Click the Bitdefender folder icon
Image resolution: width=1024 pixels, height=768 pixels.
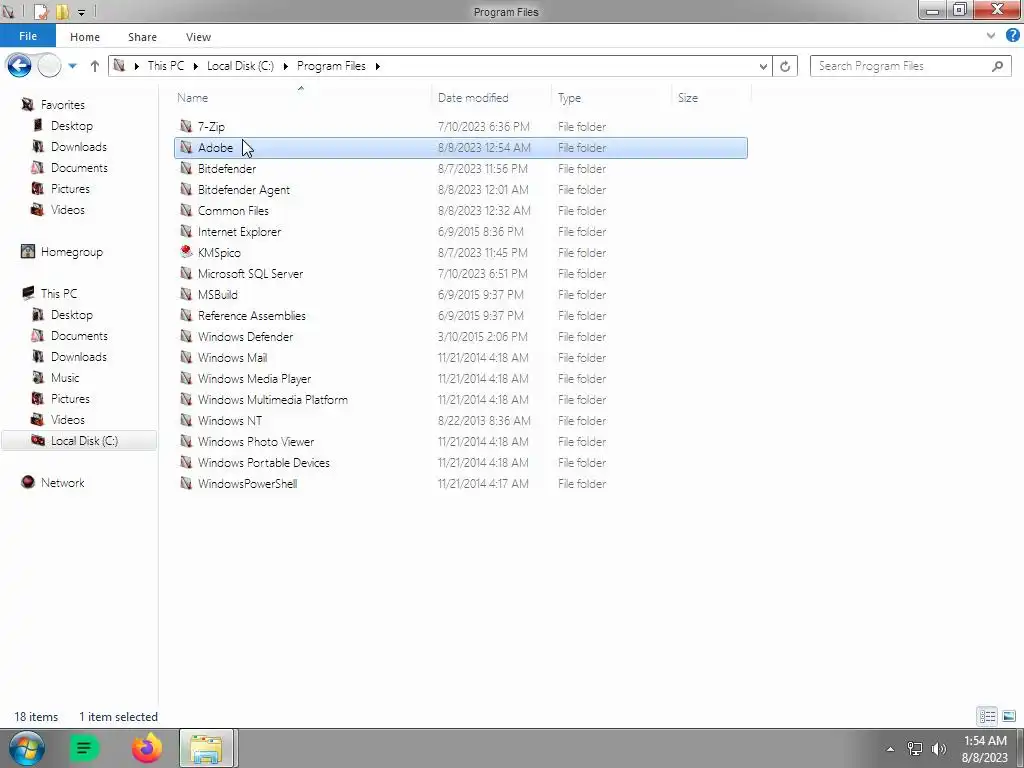(x=186, y=168)
